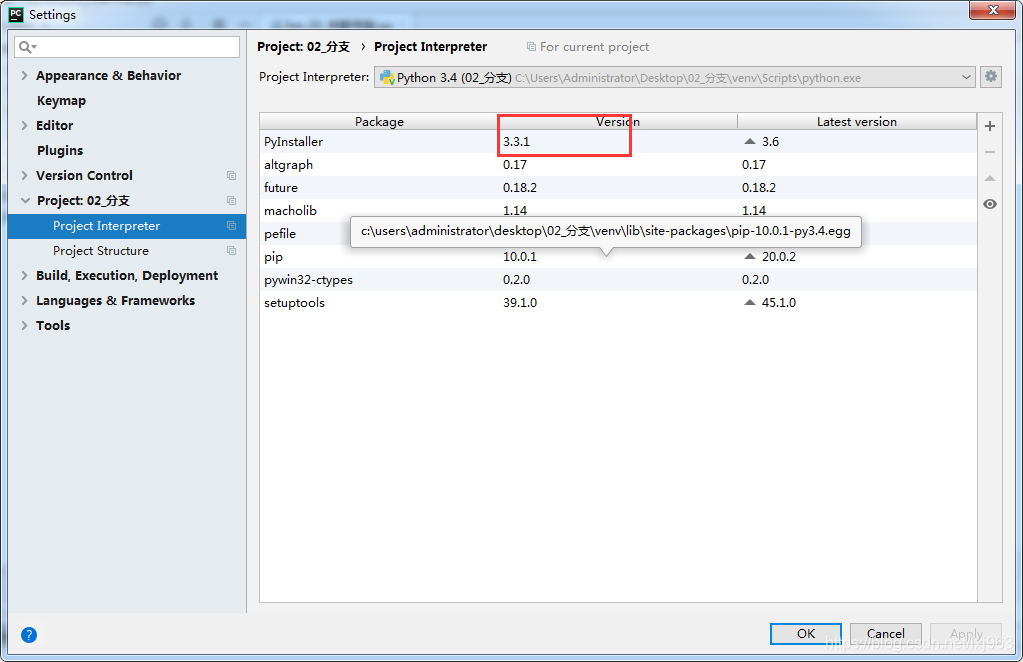Click the settings search input field
Viewport: 1023px width, 662px height.
[x=127, y=47]
